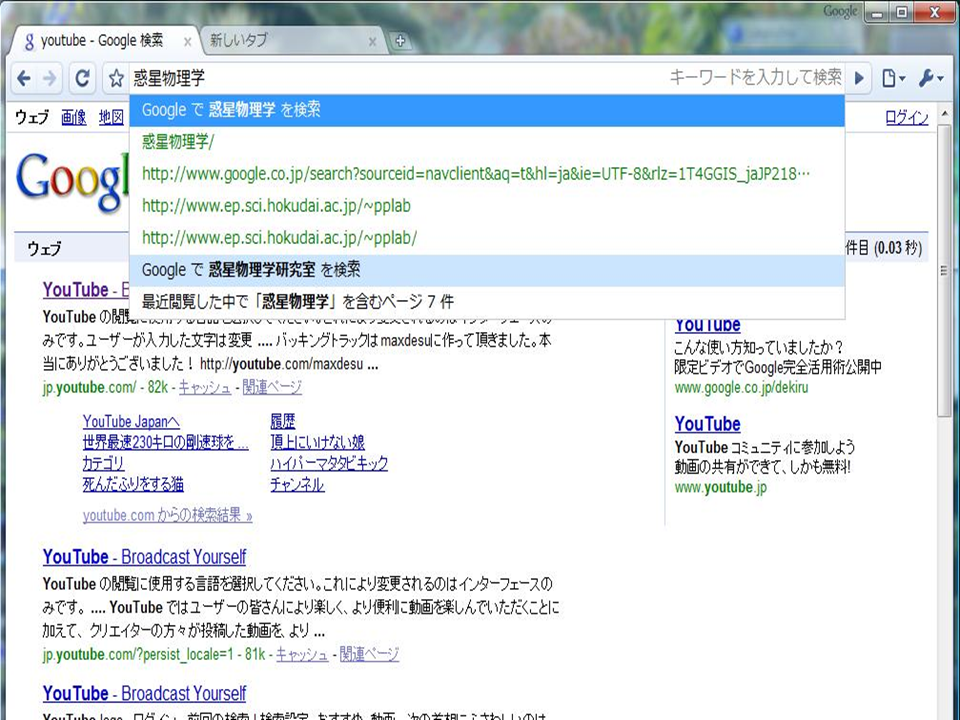
Task: Open the YouTube Japanへ sitelink
Action: tap(131, 421)
